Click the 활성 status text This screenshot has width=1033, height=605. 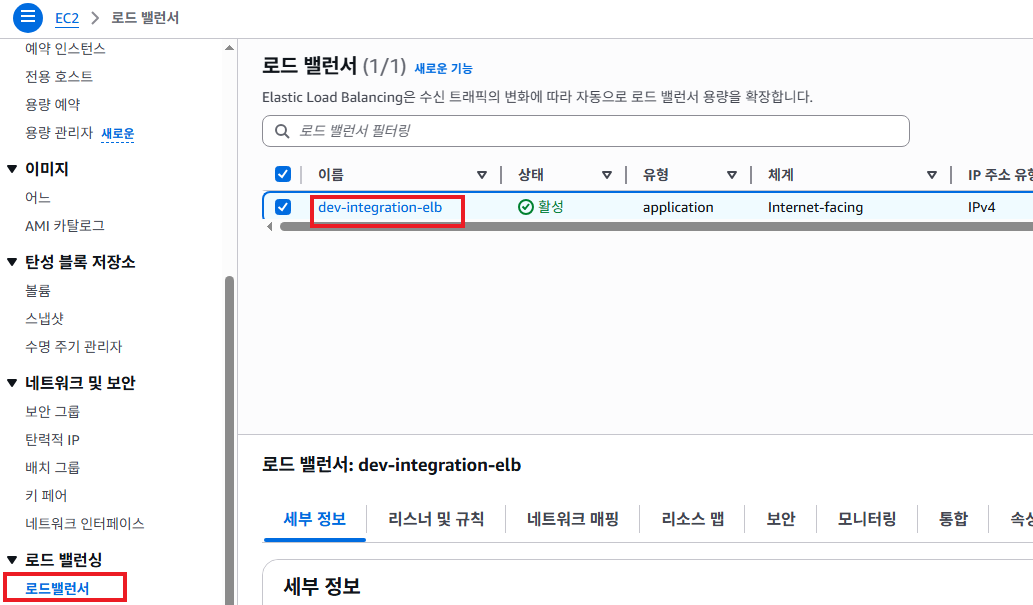click(x=551, y=207)
